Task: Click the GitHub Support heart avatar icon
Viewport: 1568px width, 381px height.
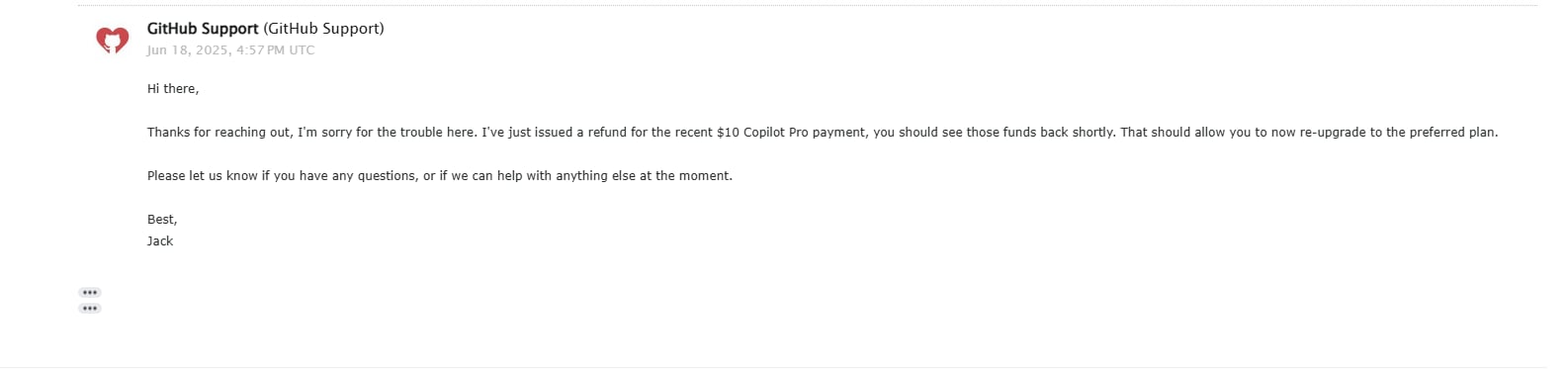Action: point(112,40)
